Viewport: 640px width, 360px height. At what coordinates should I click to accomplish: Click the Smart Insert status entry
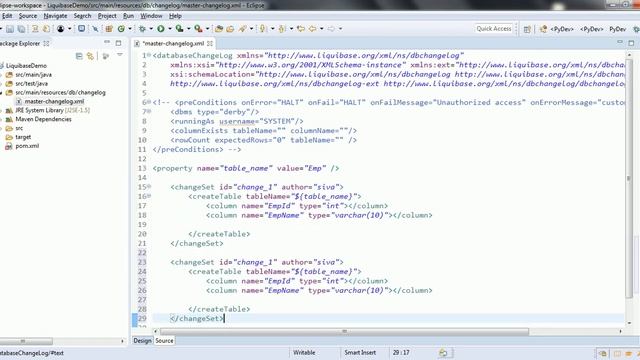tap(360, 353)
